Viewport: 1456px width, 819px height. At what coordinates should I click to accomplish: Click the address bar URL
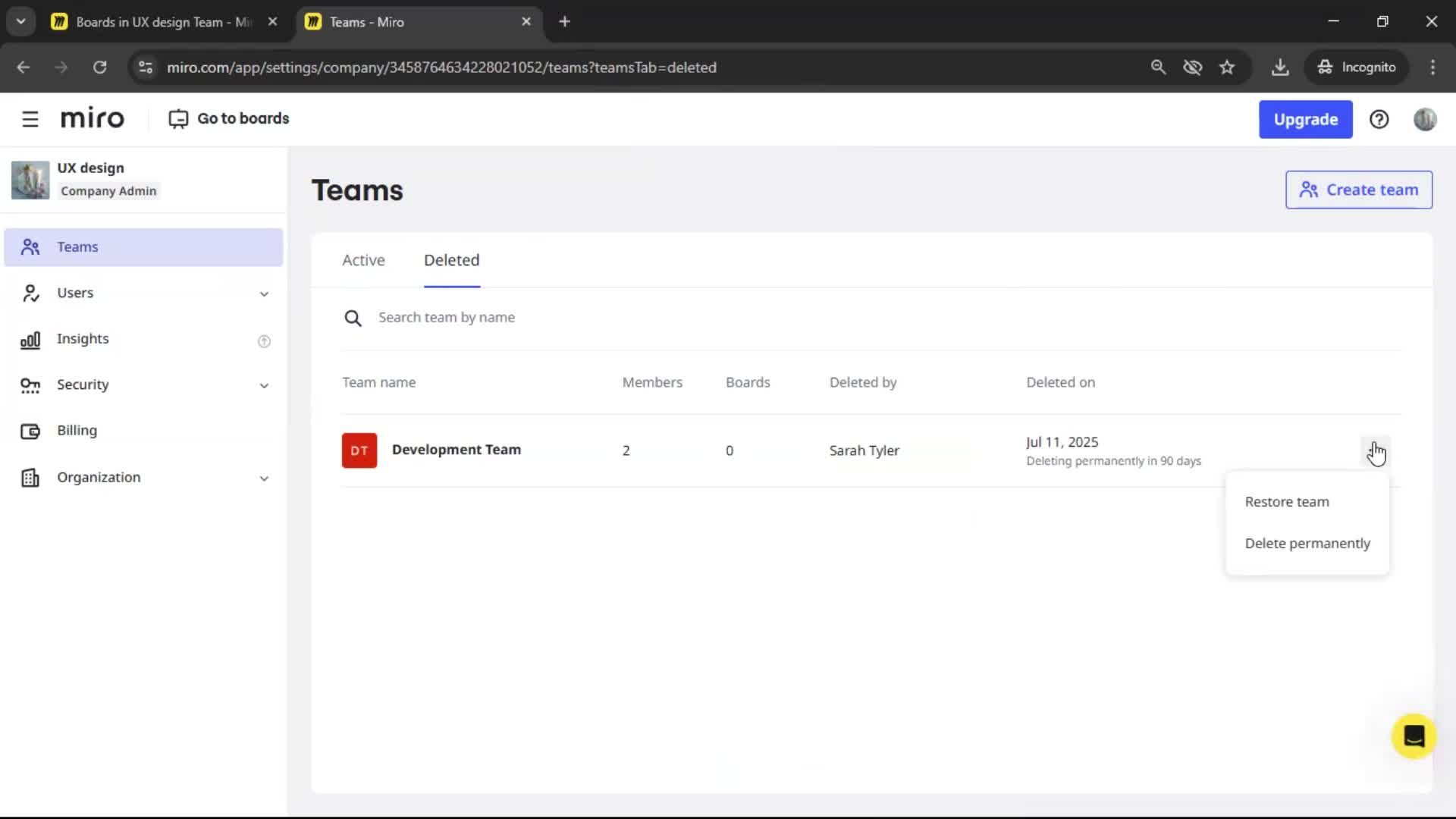point(441,67)
